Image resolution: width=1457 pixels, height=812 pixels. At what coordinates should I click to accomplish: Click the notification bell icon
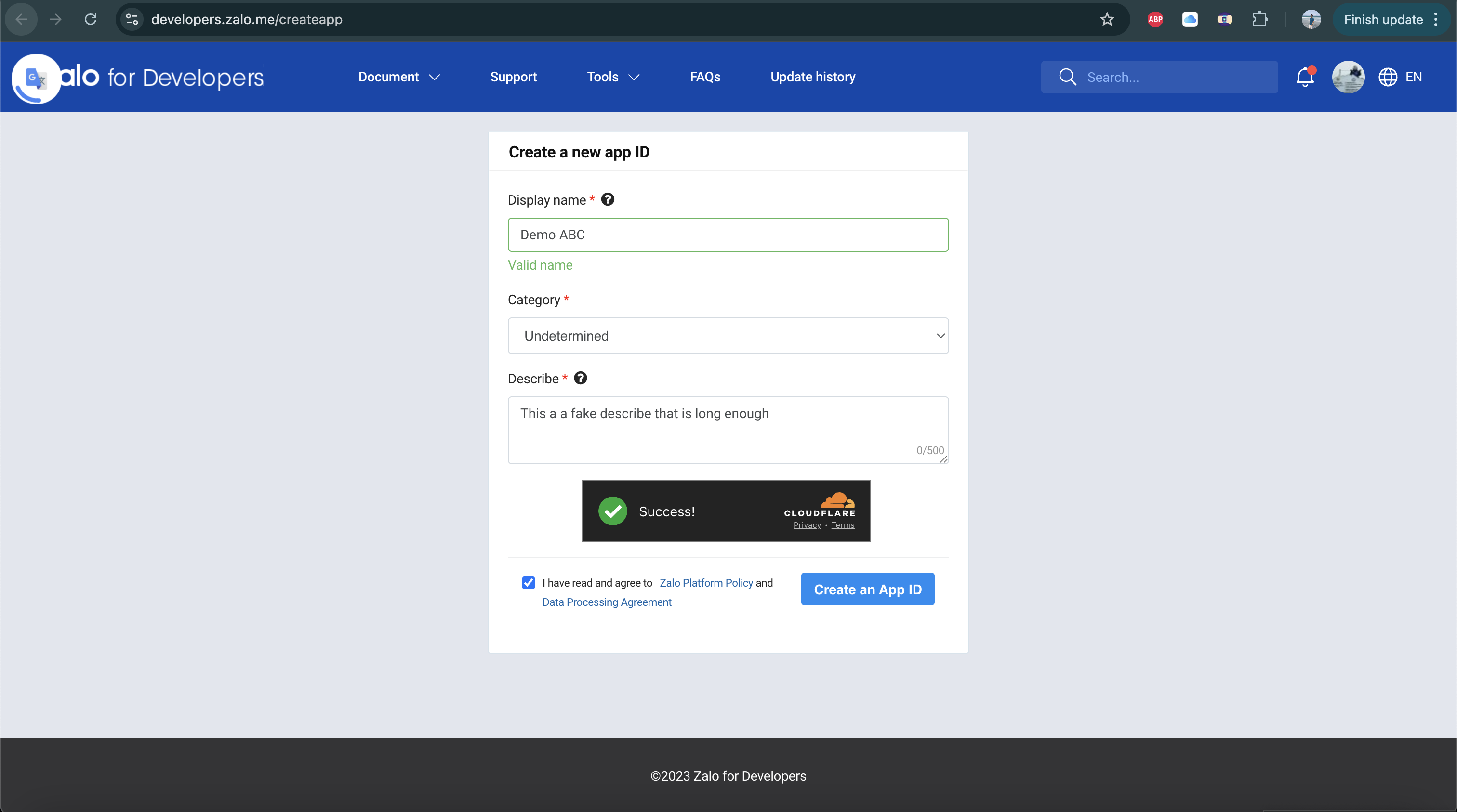[x=1304, y=77]
